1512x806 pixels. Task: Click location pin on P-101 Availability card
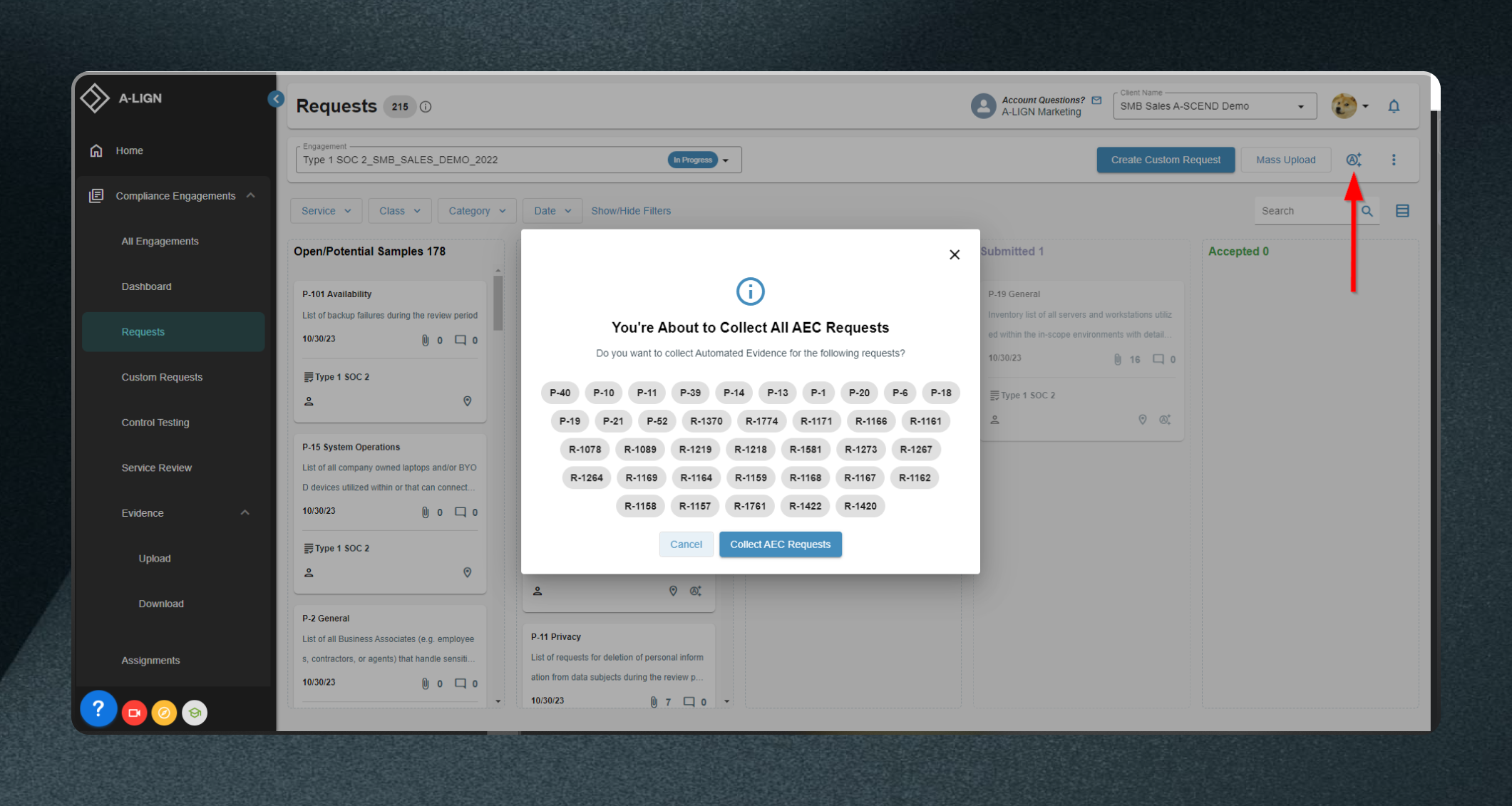468,401
